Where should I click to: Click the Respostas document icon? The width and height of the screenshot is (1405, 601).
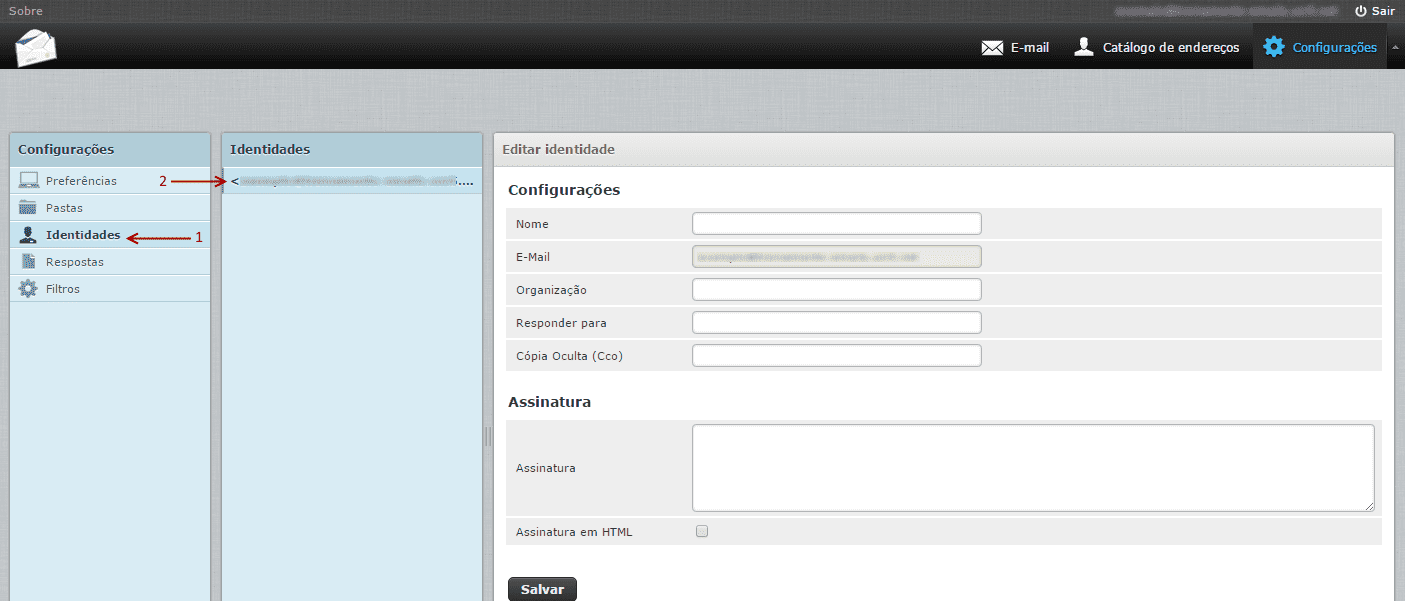pyautogui.click(x=29, y=262)
